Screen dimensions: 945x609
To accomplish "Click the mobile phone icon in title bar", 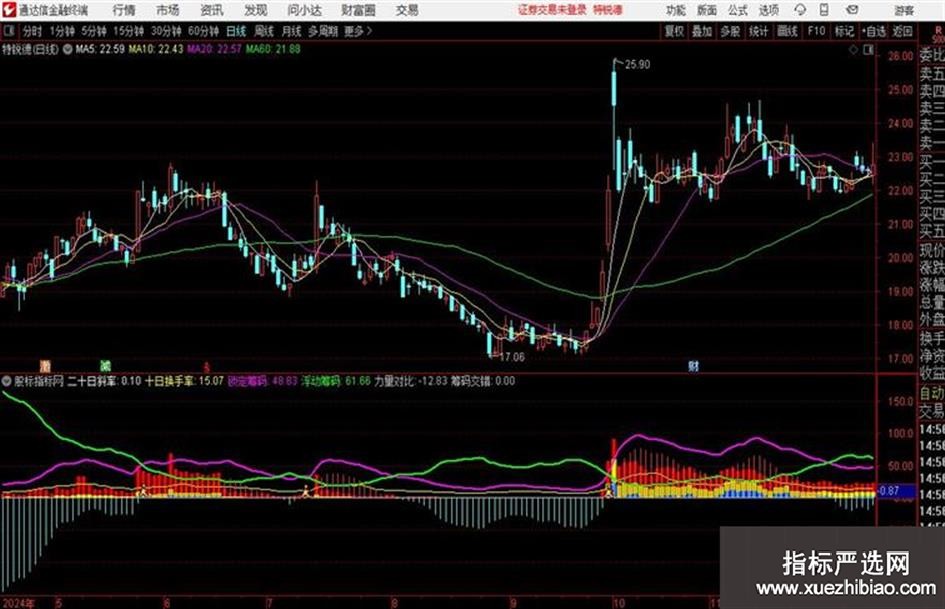I will (x=824, y=10).
